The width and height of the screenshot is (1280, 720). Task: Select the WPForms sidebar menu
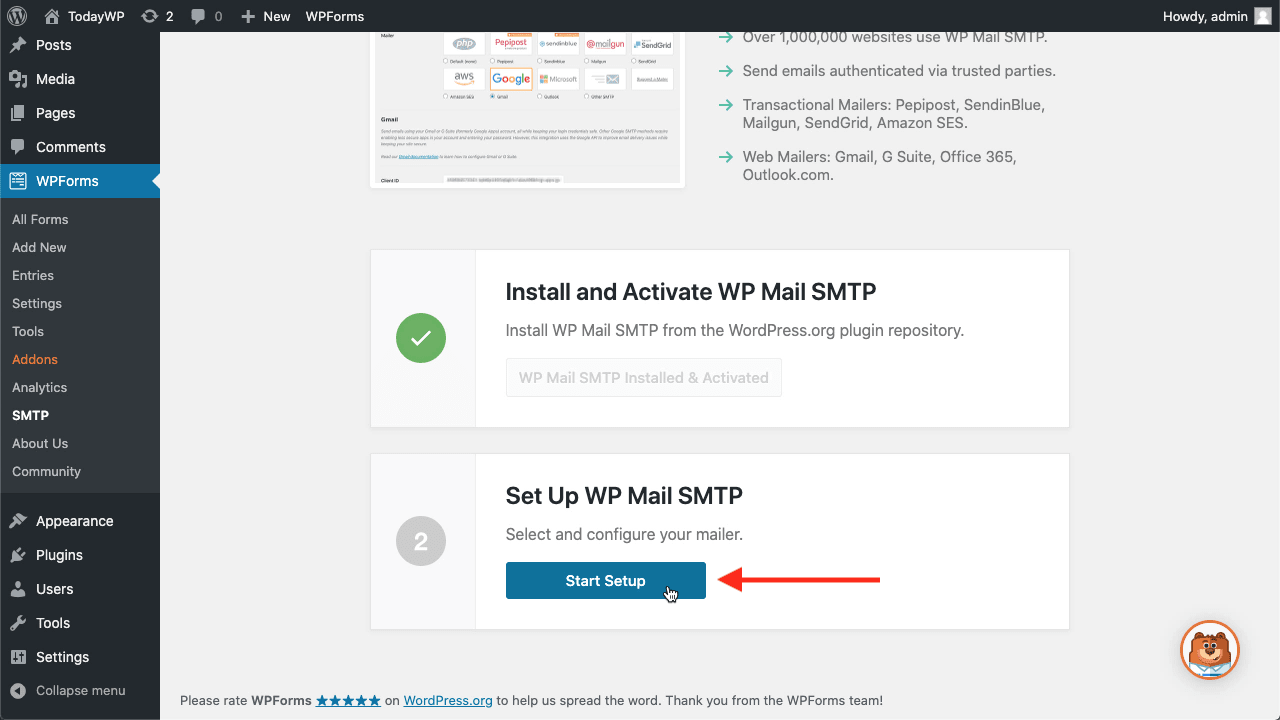(x=80, y=181)
